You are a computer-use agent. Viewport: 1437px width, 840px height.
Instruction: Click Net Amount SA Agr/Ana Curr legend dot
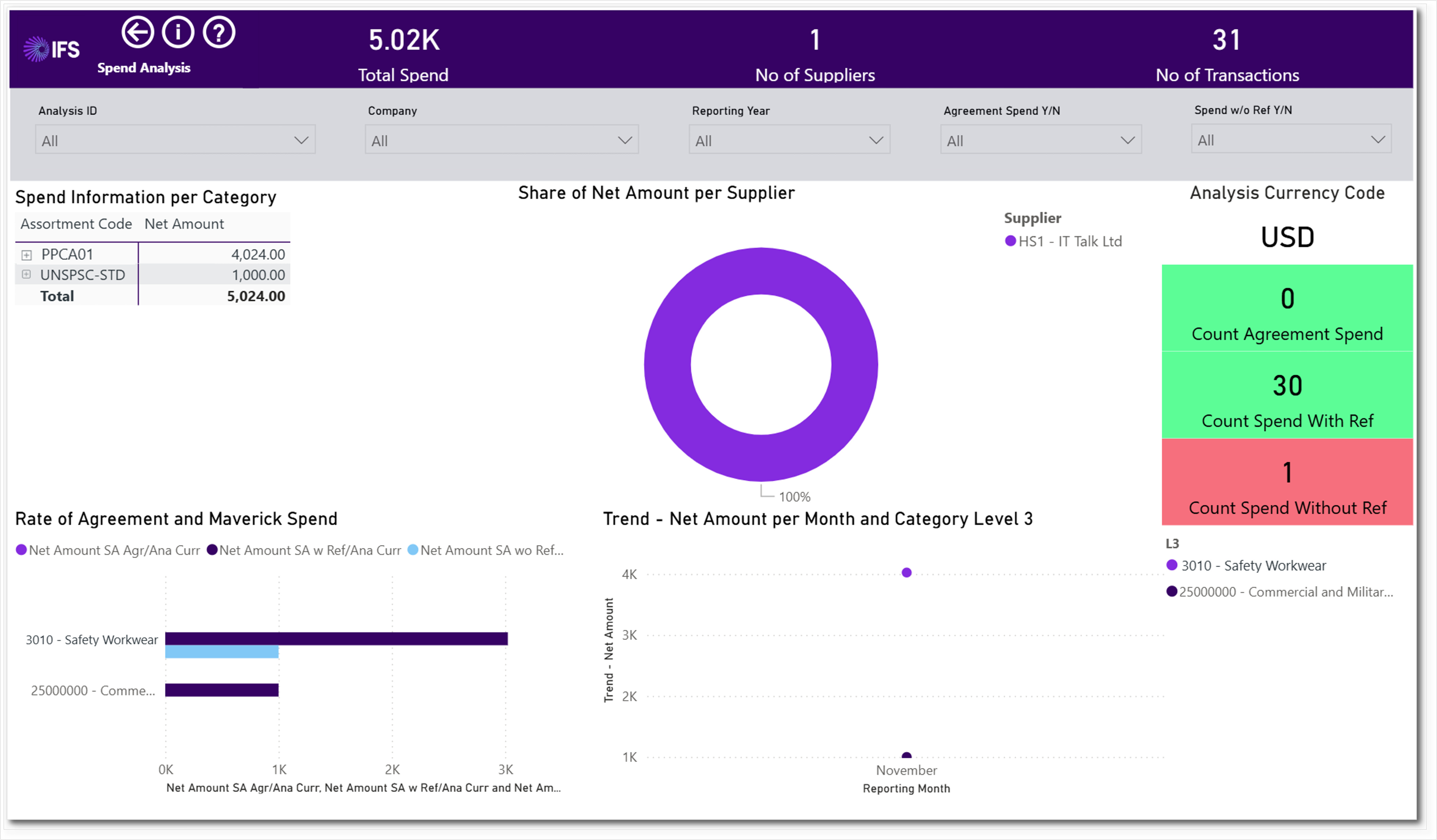[21, 550]
